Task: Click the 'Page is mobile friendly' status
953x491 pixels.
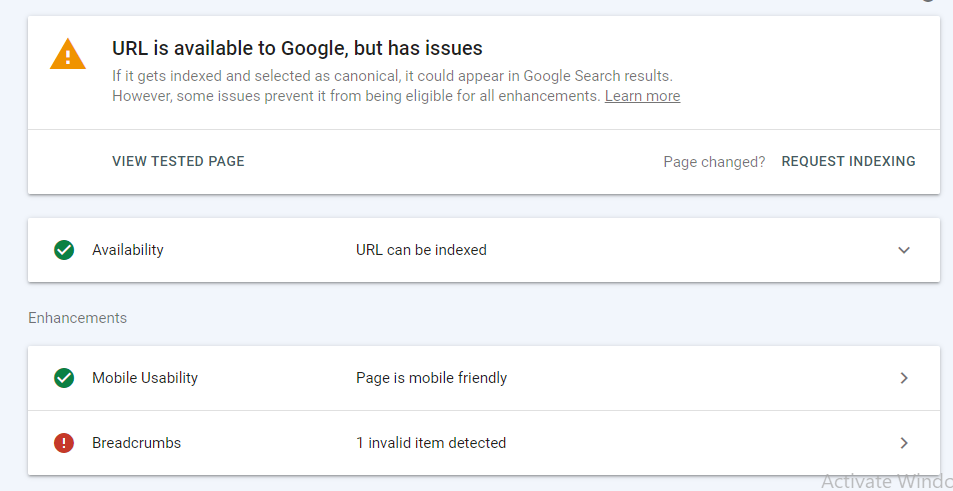Action: pos(431,378)
